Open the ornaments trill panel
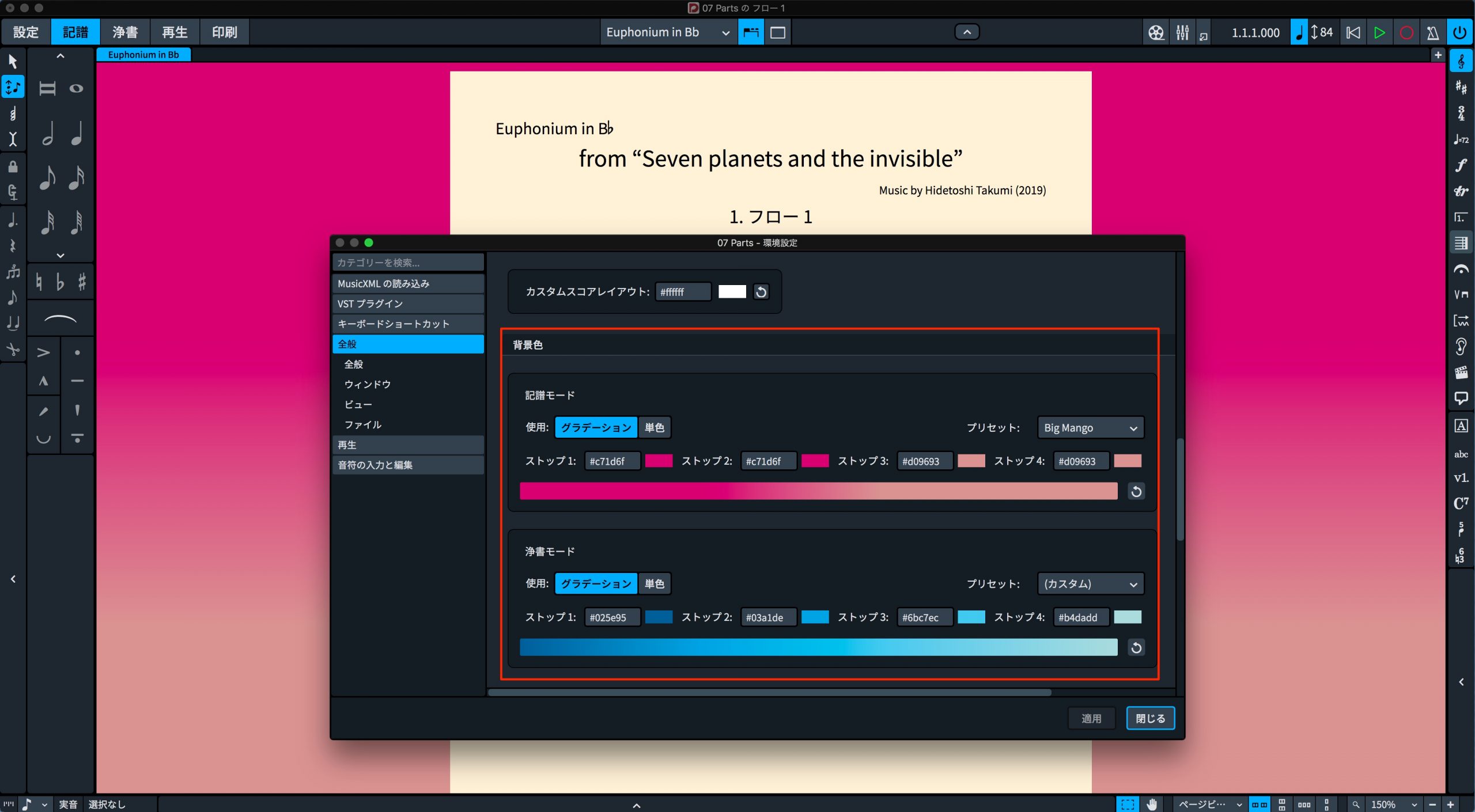The width and height of the screenshot is (1475, 812). click(1461, 191)
